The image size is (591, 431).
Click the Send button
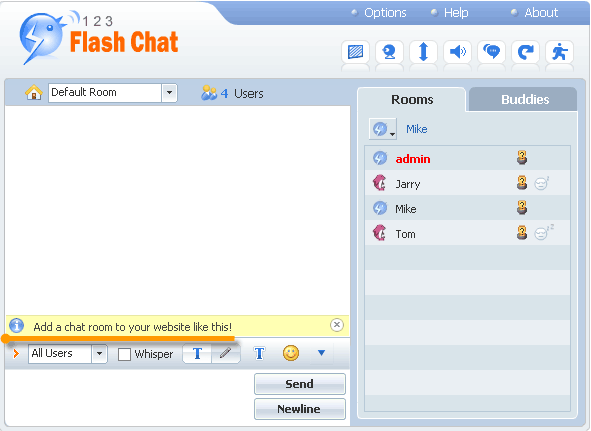[300, 384]
